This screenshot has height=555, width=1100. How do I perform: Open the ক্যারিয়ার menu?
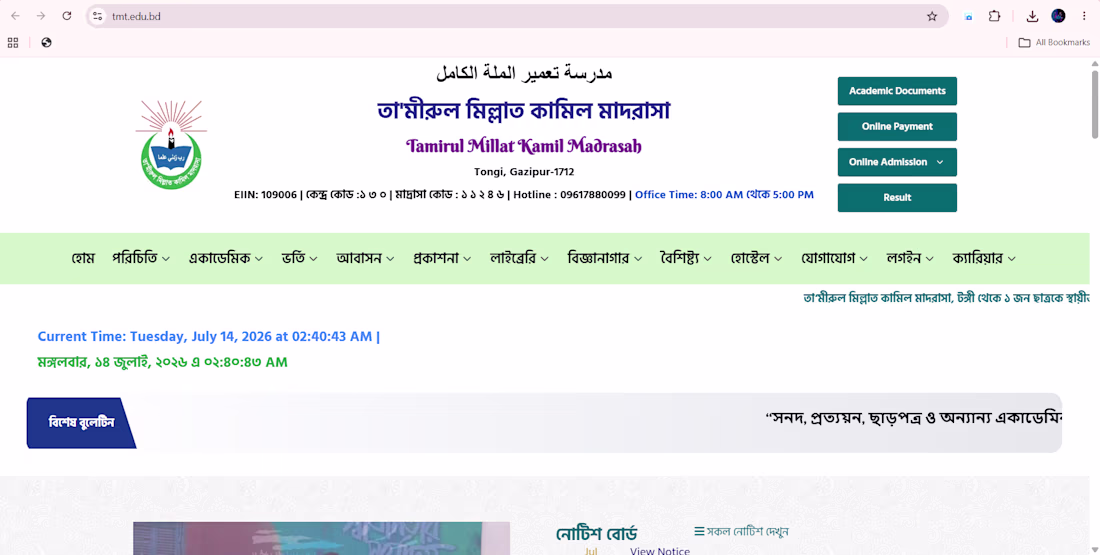(984, 258)
